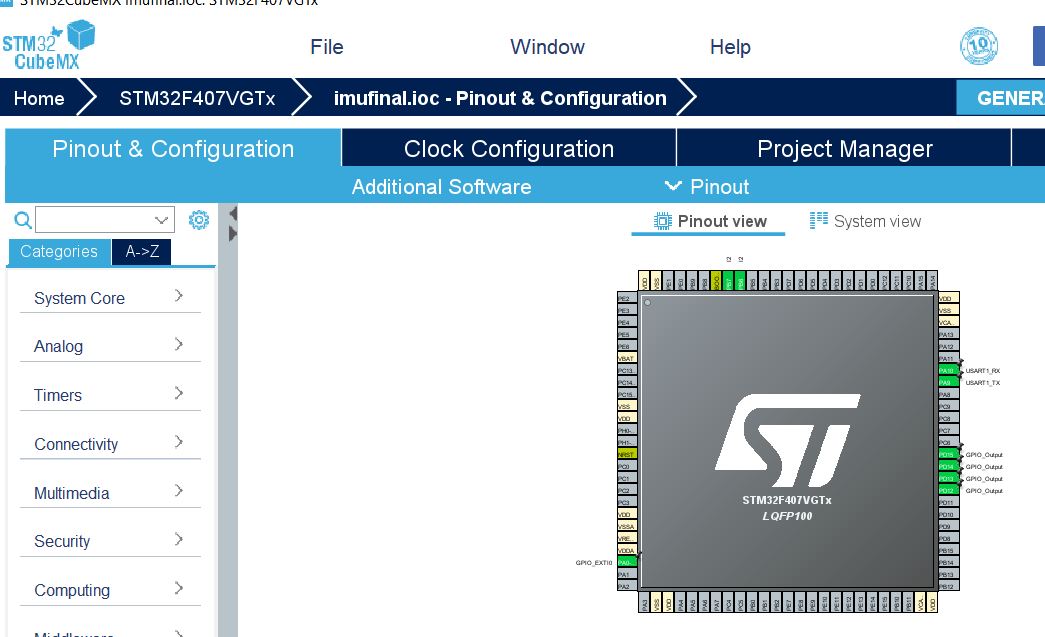Click the USART1_RX signal label
The width and height of the screenshot is (1045, 637).
click(983, 370)
